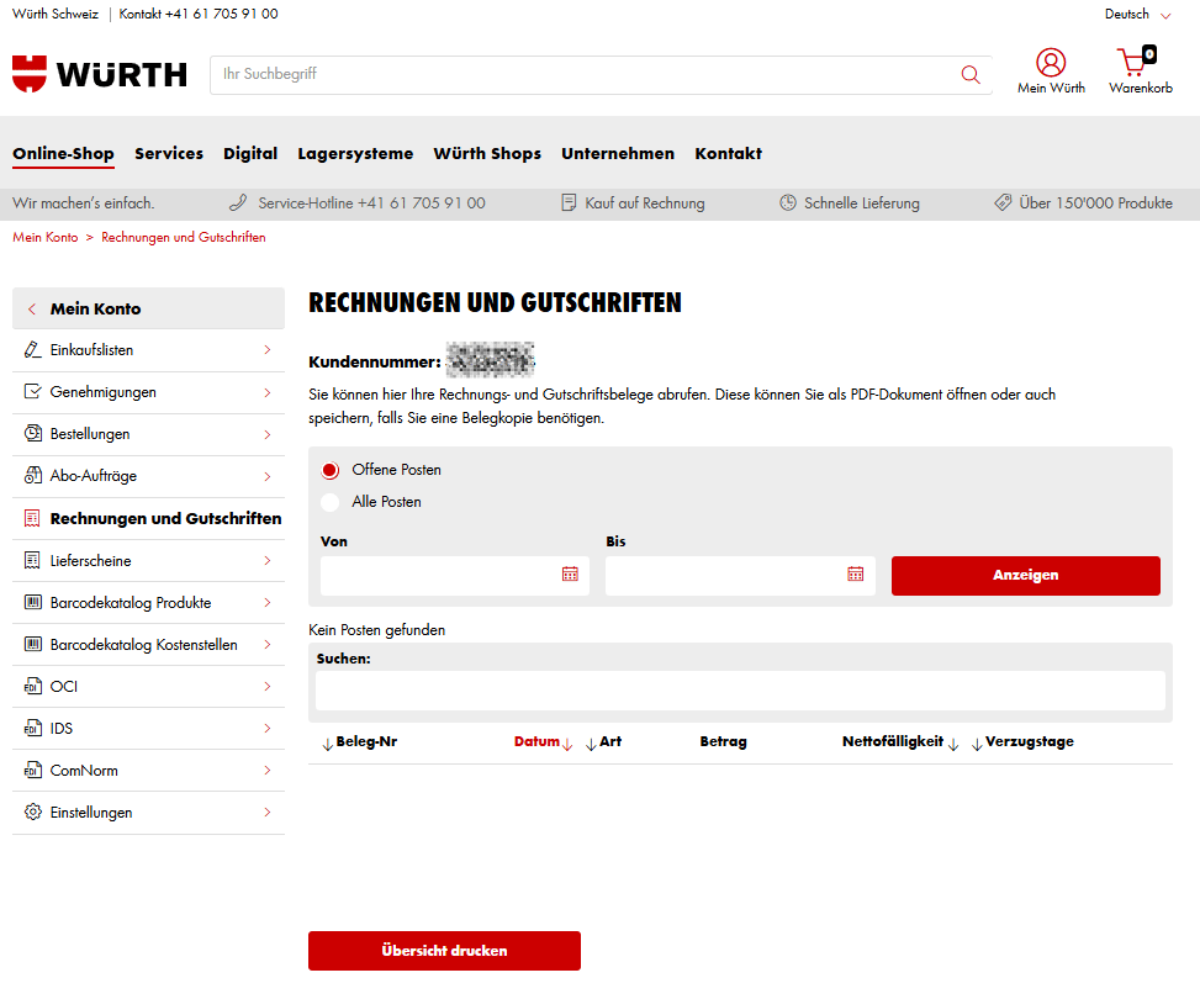The height and width of the screenshot is (983, 1200).
Task: Click the Rechnungen und Gutschriften sidebar icon
Action: (32, 519)
